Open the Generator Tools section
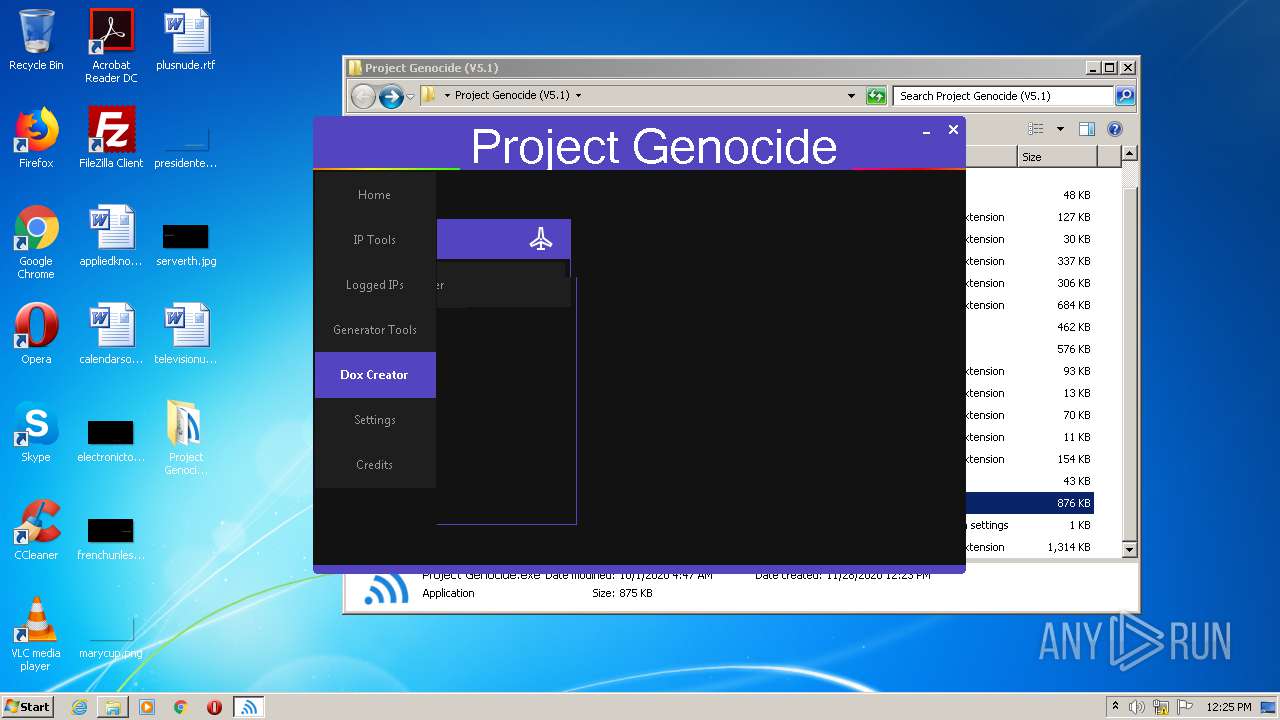The image size is (1280, 720). click(375, 330)
